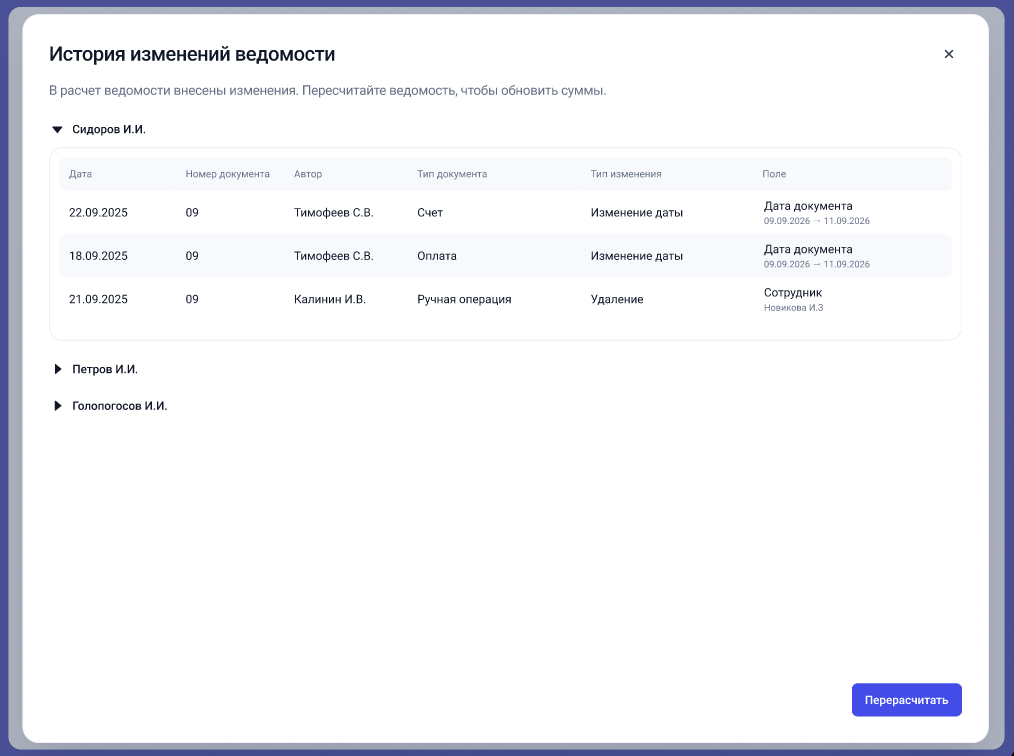Screen dimensions: 1014x756
Task: Collapse the Сидоров И.И. section arrow
Action: point(57,130)
